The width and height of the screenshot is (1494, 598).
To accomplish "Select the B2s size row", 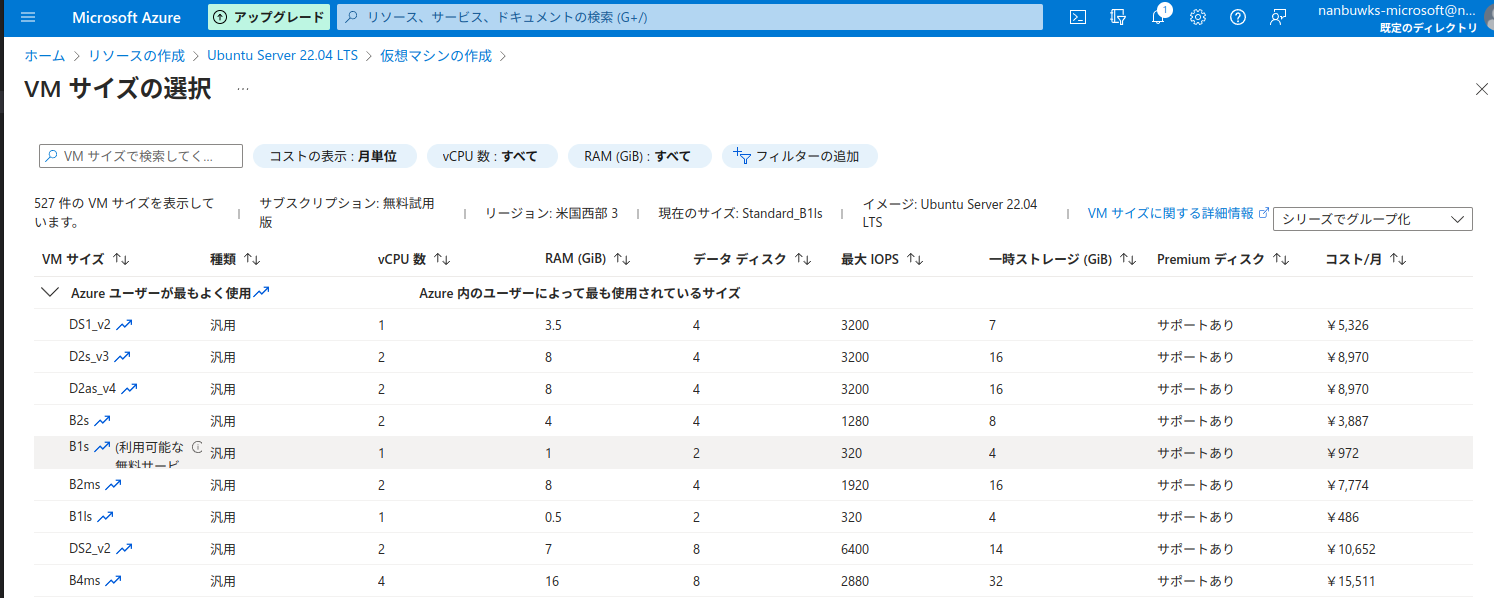I will (x=753, y=421).
